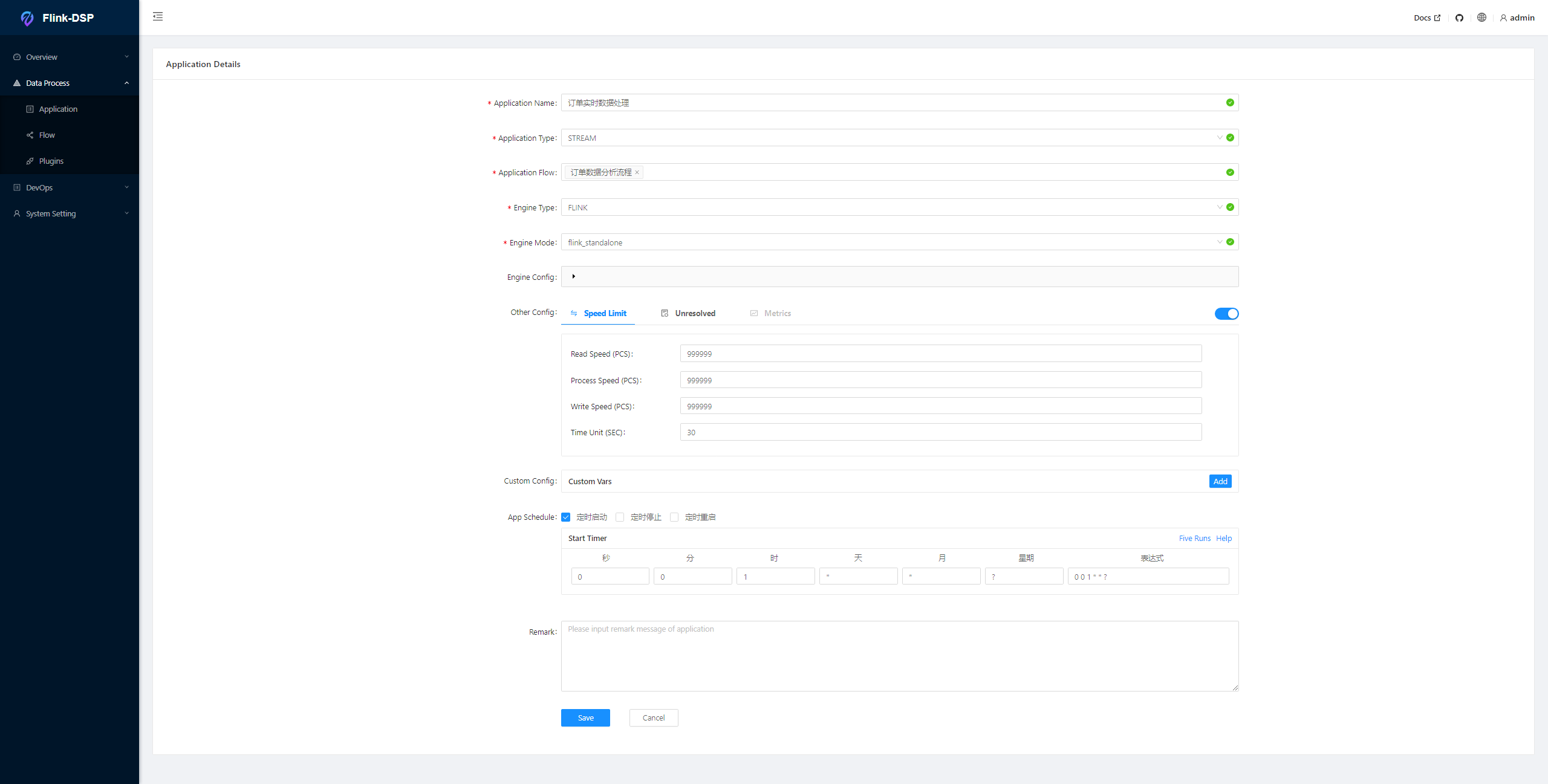
Task: Open the GitHub repository icon
Action: (1459, 18)
